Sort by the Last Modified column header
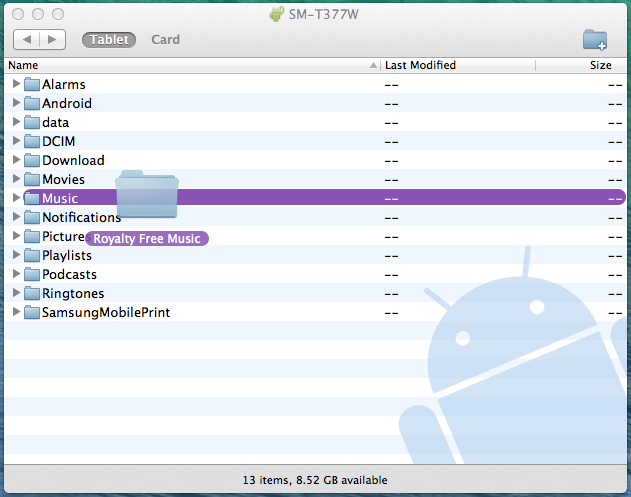Viewport: 631px width, 497px height. 458,65
